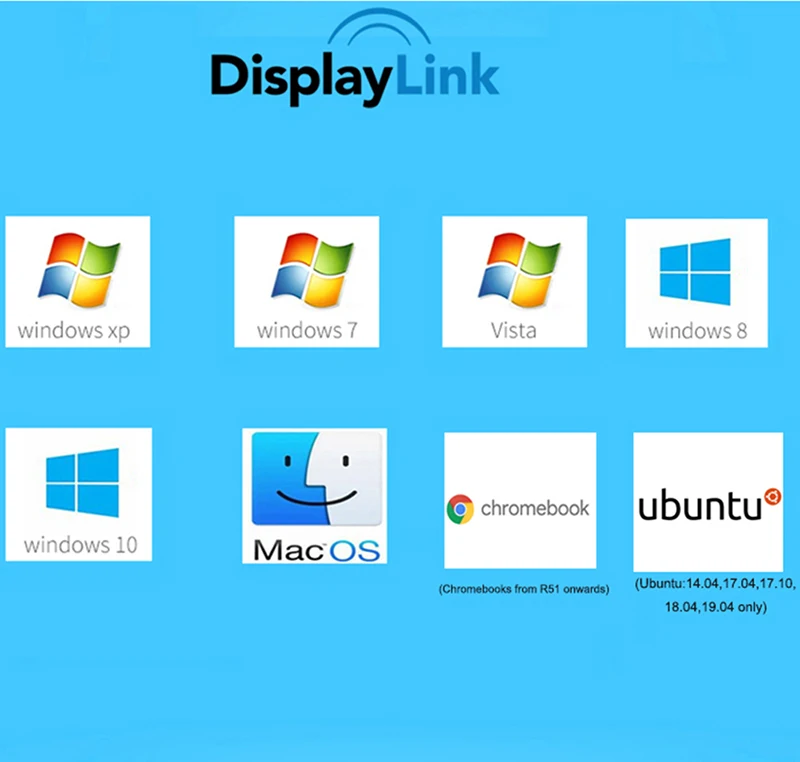Select the Windows 8 tile
The image size is (800, 762).
(x=696, y=283)
